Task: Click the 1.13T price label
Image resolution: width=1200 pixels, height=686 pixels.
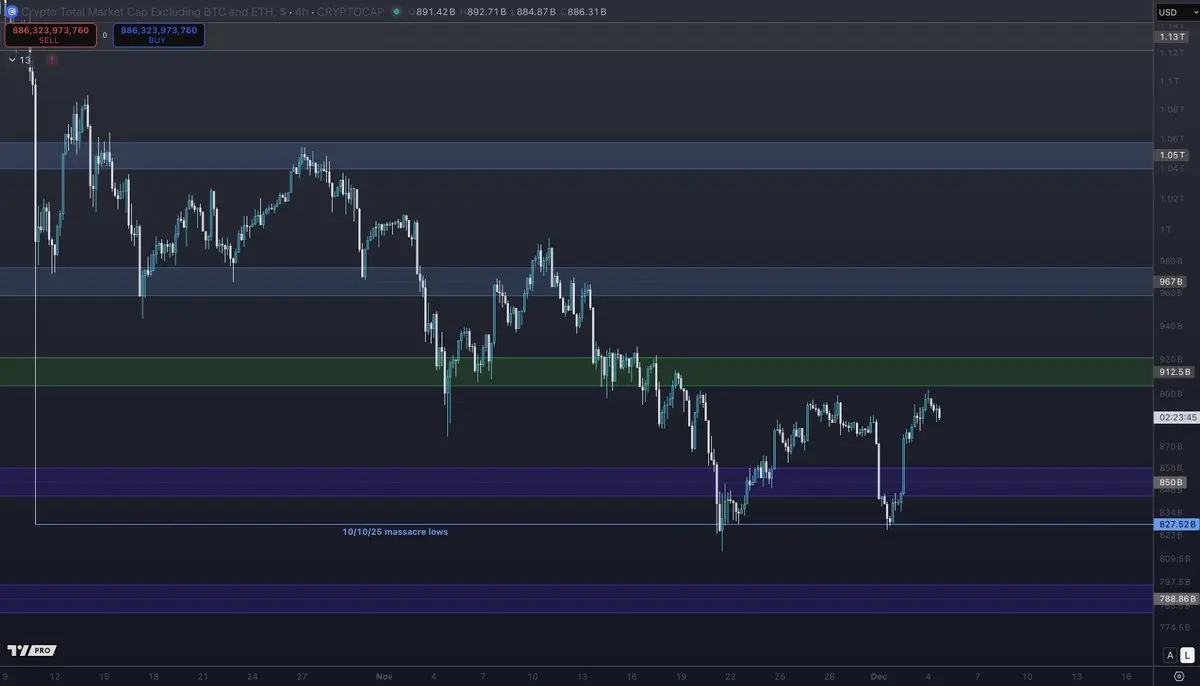Action: click(x=1171, y=37)
